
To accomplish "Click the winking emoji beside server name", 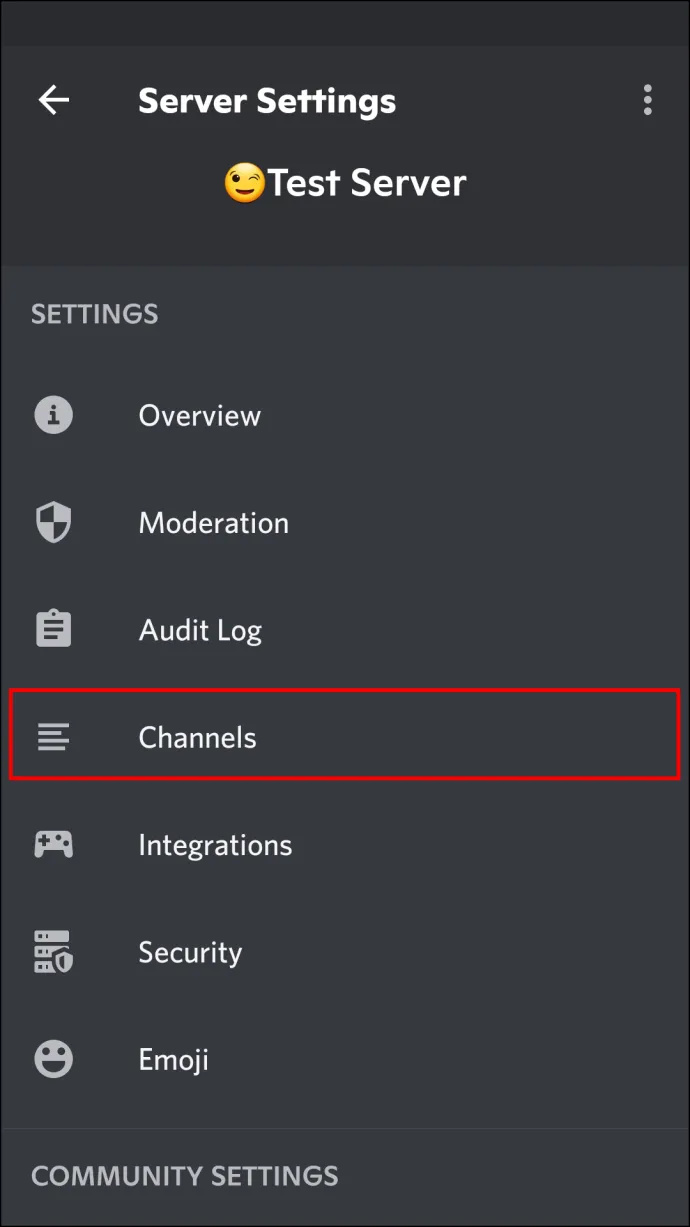I will coord(245,184).
